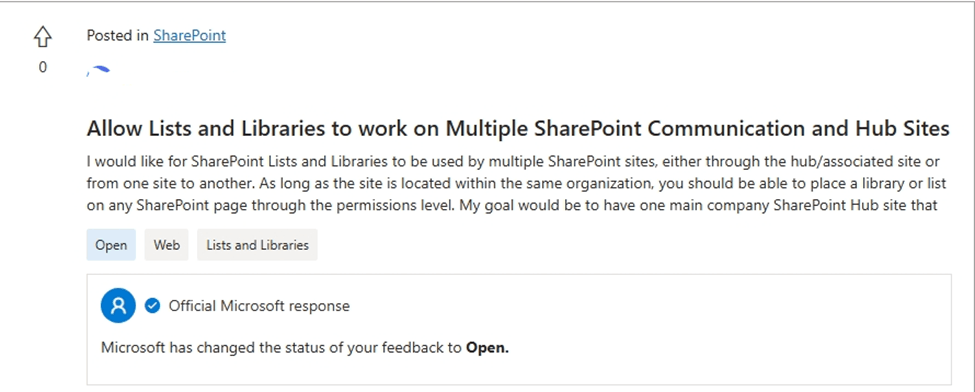This screenshot has height=392, width=975.
Task: Upvote this feedback with the arrow icon
Action: (42, 37)
